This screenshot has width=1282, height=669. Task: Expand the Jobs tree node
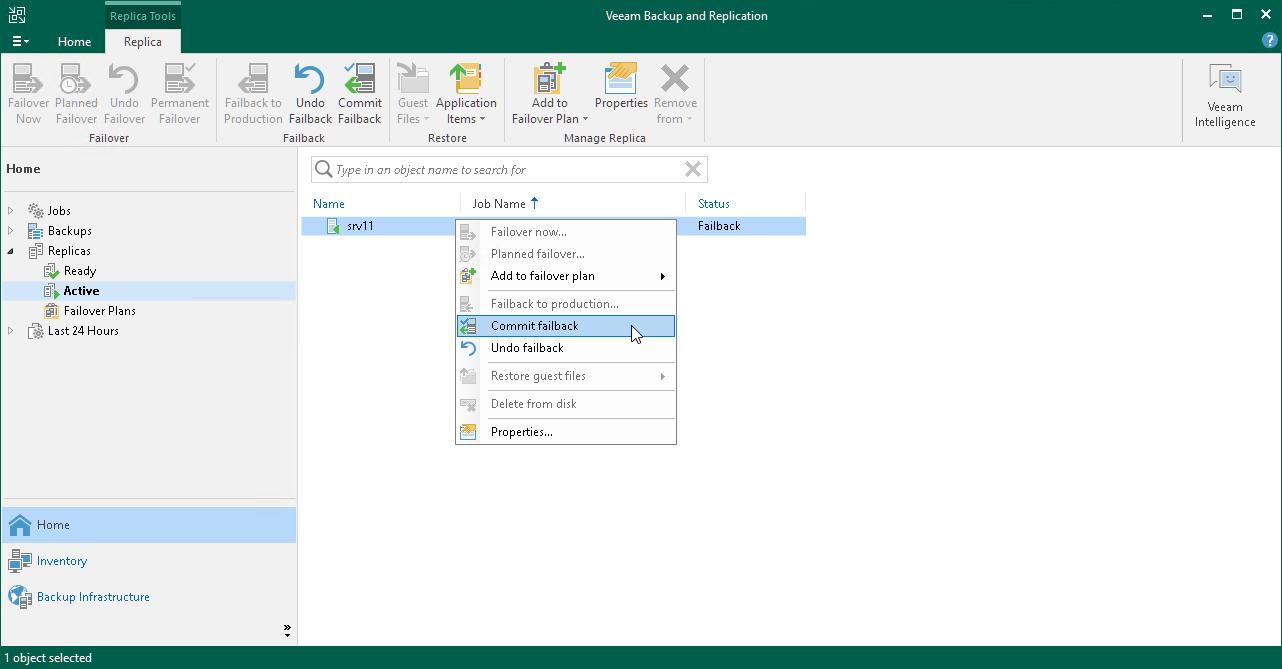[11, 211]
